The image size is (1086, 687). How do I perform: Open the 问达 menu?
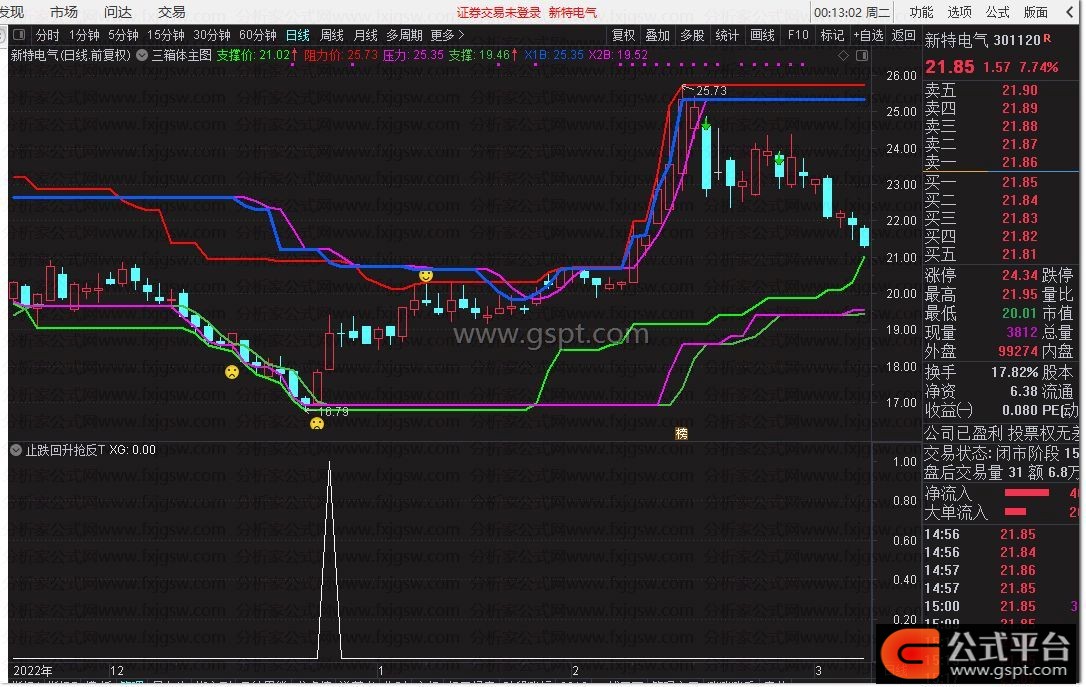coord(118,12)
